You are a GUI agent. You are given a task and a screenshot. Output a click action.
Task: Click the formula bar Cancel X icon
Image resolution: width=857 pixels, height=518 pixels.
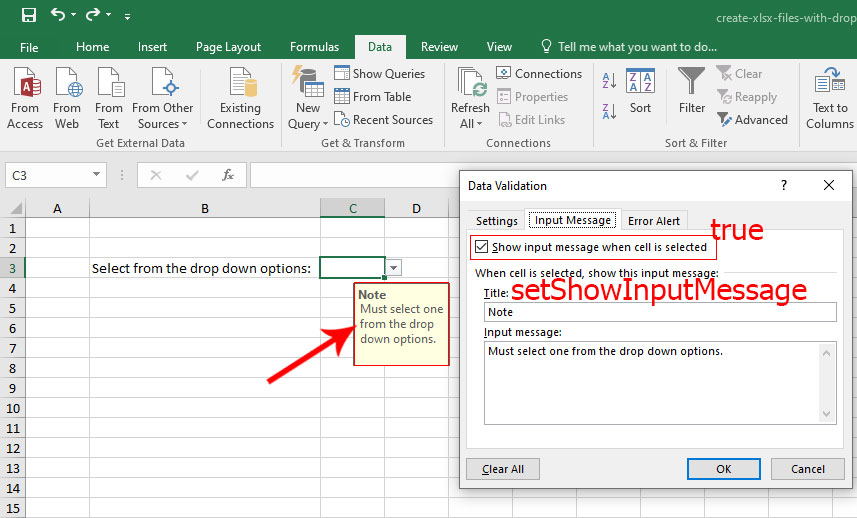156,175
